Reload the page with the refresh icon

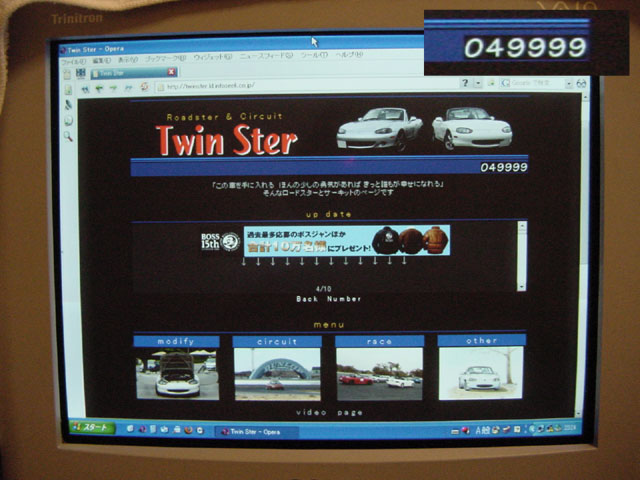point(144,87)
